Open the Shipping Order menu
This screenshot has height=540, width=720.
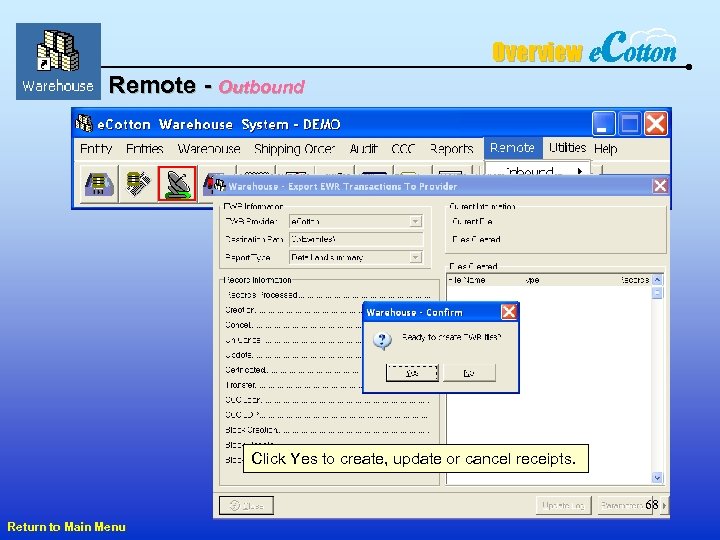tap(294, 149)
